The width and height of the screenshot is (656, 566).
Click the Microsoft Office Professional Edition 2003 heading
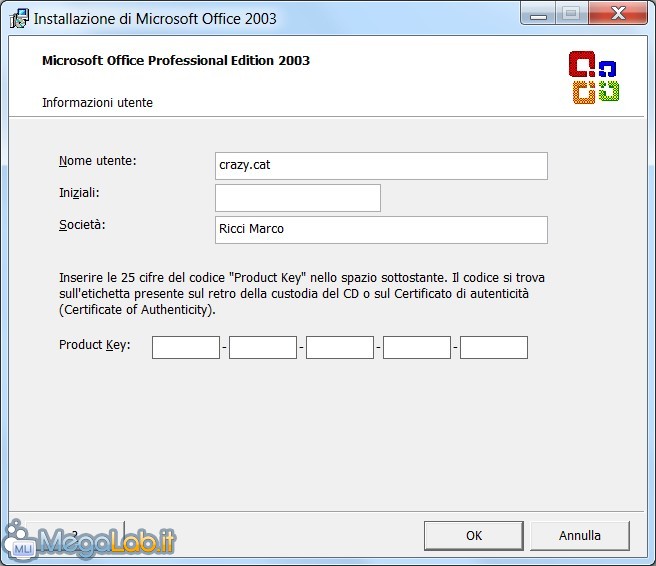176,61
